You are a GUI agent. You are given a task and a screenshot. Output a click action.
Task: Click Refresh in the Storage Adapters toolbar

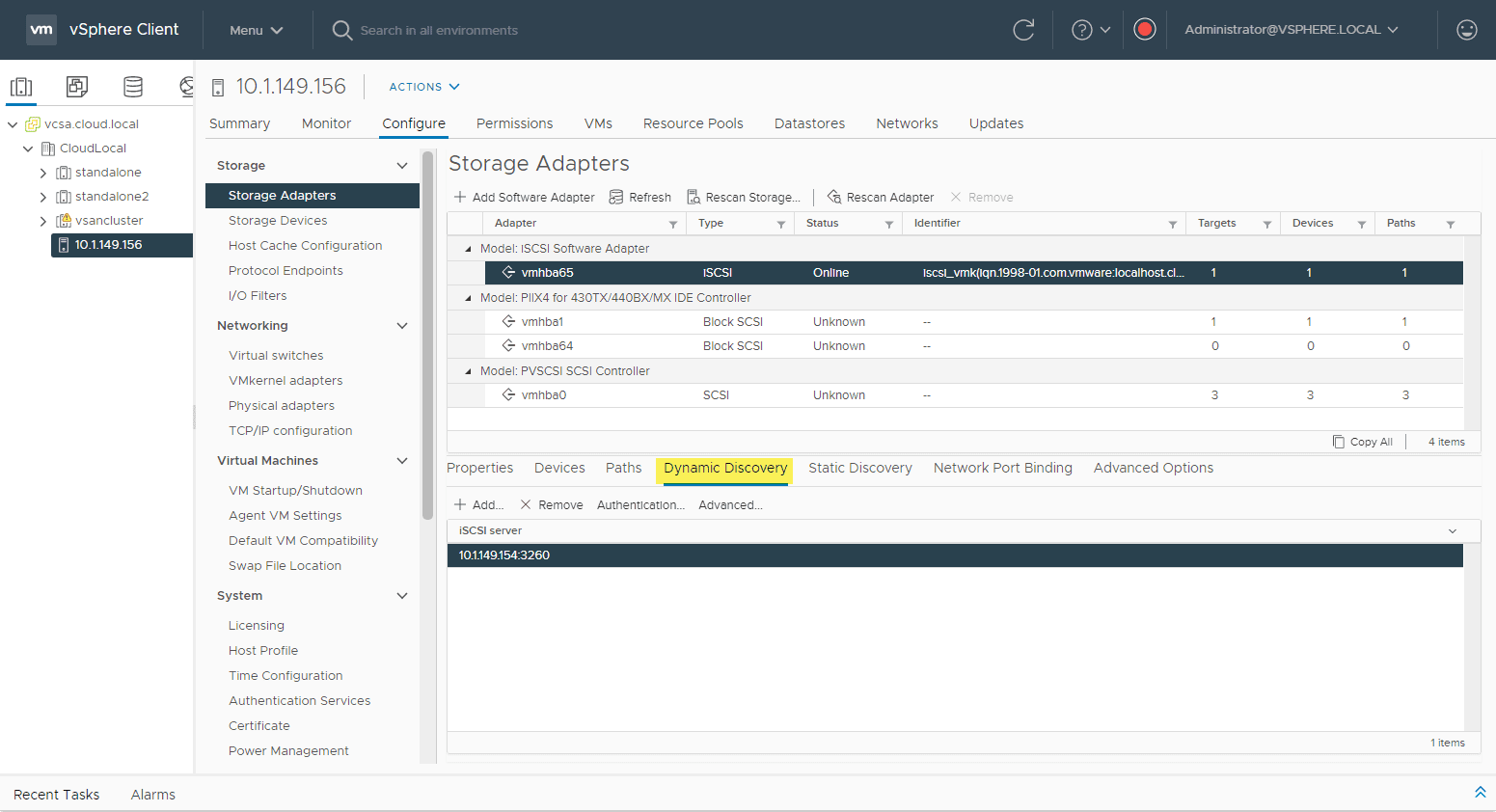click(x=639, y=197)
